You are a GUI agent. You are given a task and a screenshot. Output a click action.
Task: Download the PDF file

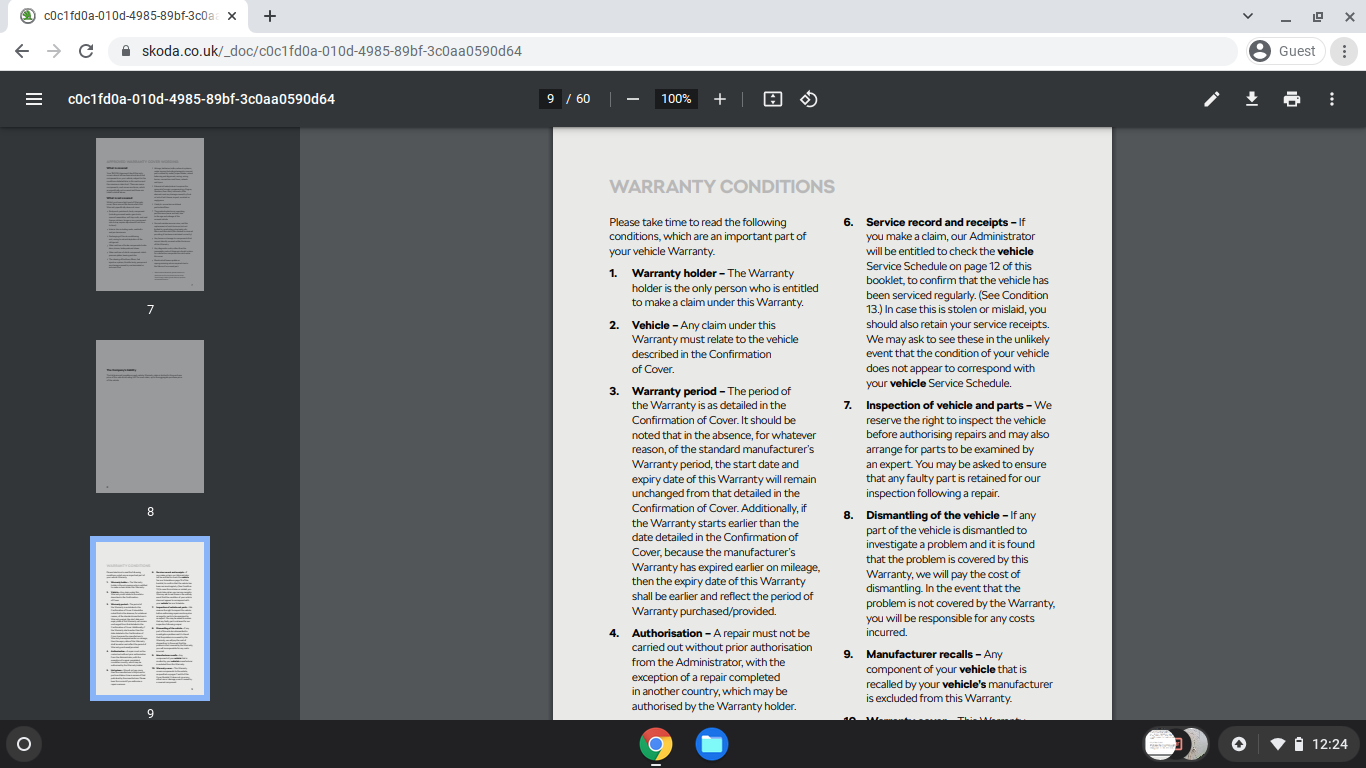[x=1251, y=99]
